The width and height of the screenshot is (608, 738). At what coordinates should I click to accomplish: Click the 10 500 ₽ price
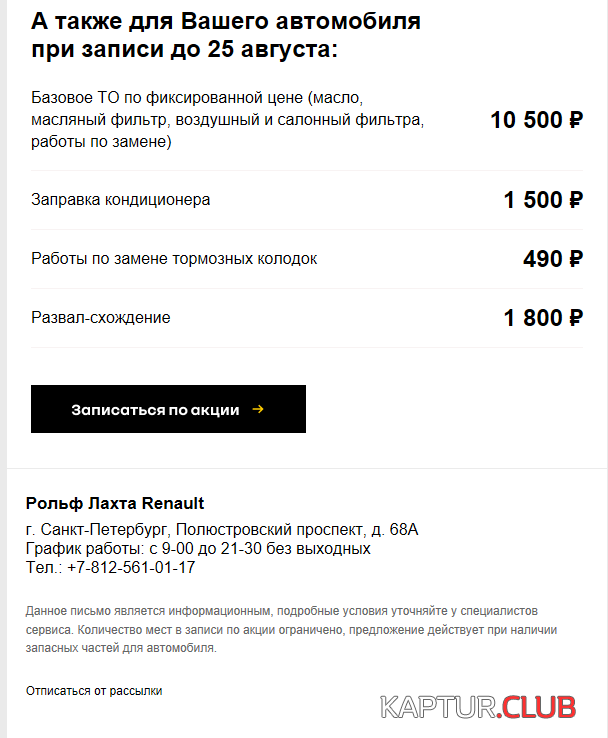536,121
